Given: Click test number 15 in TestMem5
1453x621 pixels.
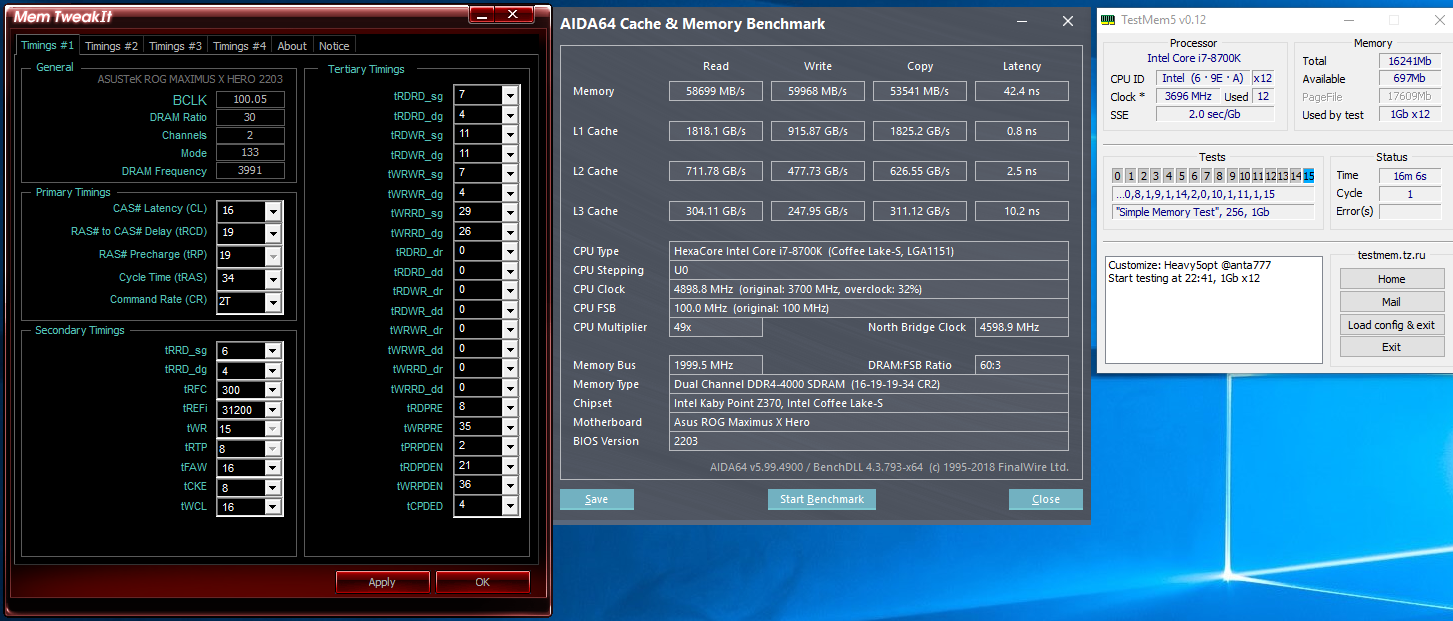Looking at the screenshot, I should pyautogui.click(x=1308, y=176).
